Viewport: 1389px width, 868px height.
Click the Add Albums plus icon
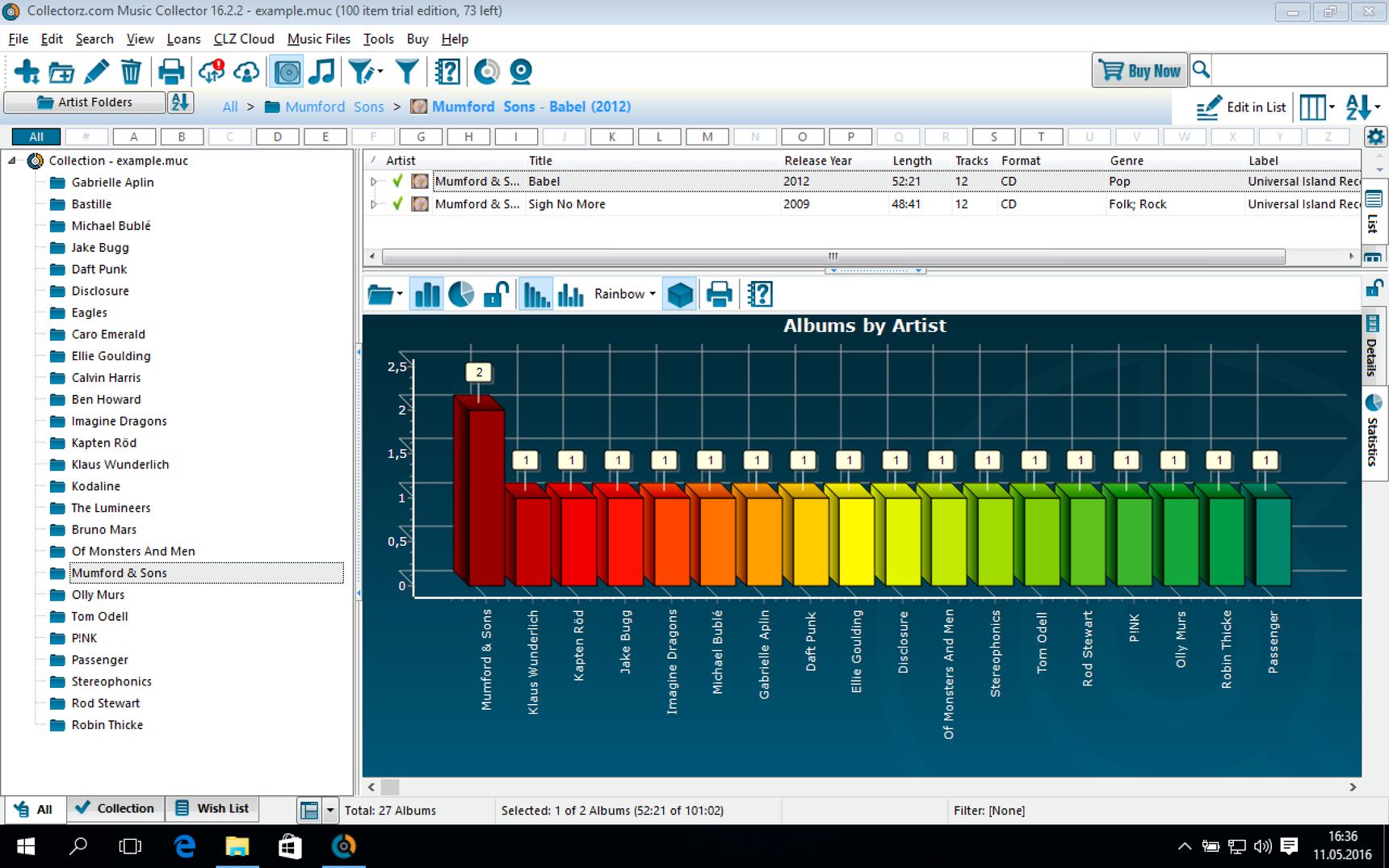point(27,72)
